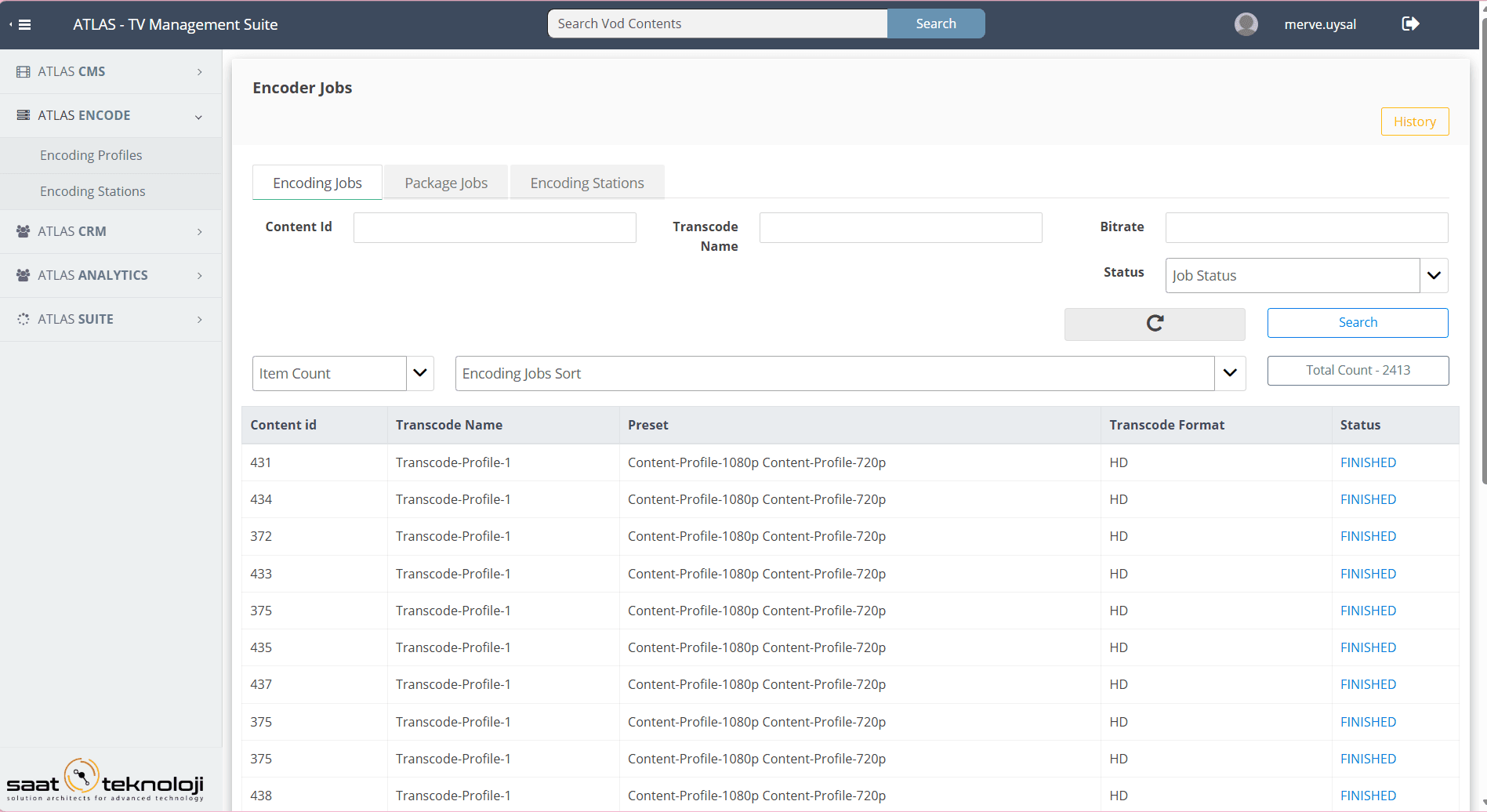Open Encoding Profiles in the sidebar
The image size is (1487, 812).
91,155
